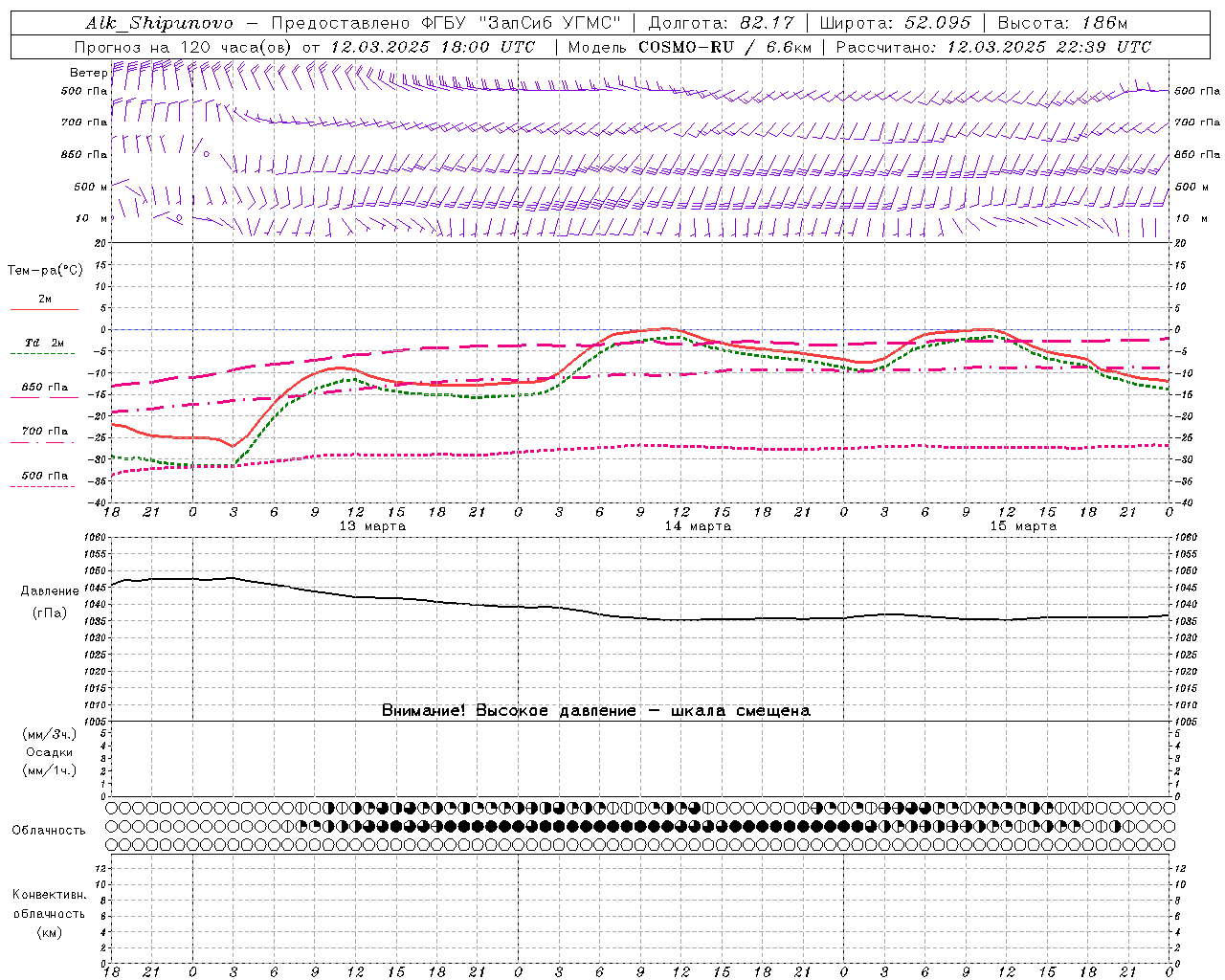1225x980 pixels.
Task: Click the Рассчитано: 12.03.2025 22:39 UTC timestamp
Action: 993,47
